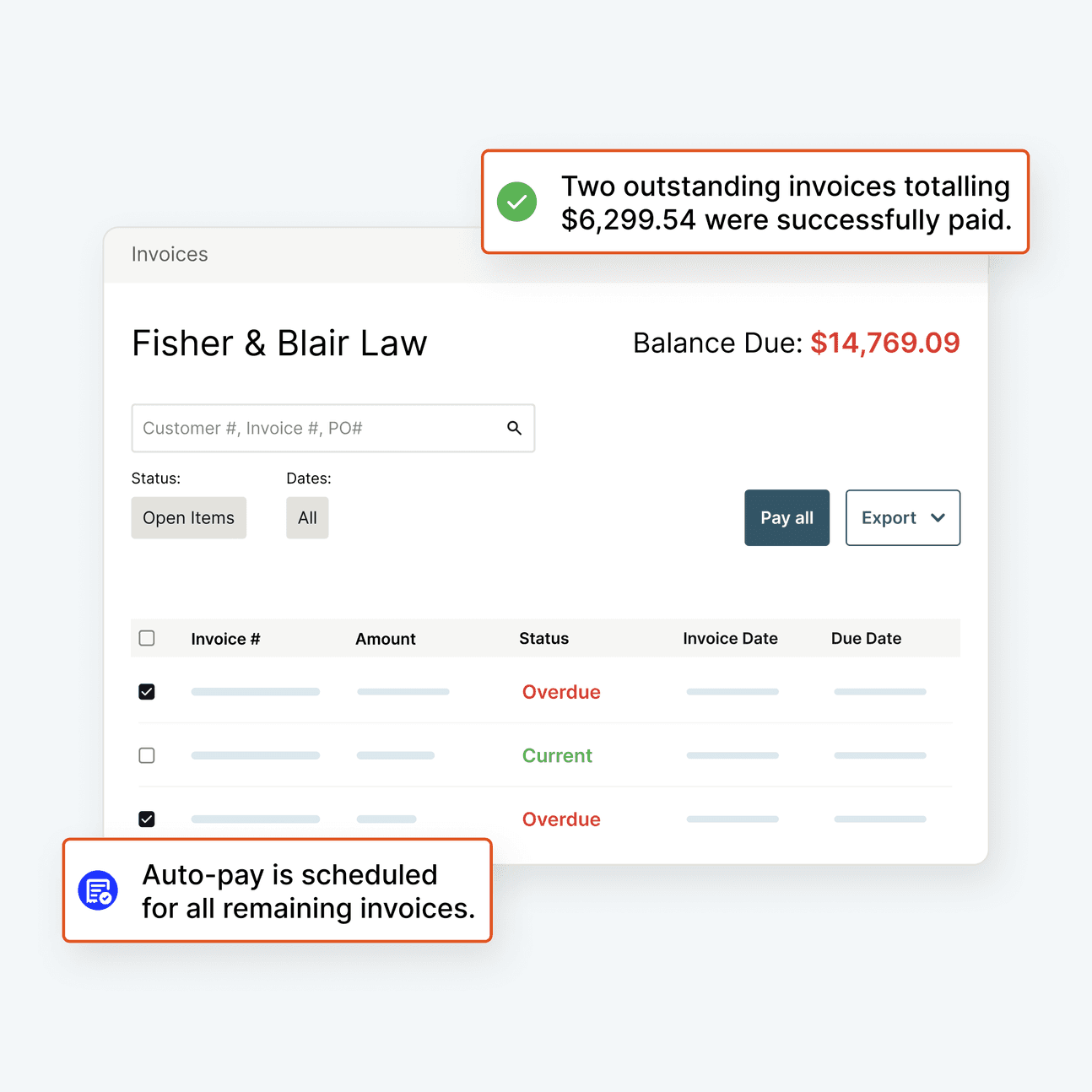Sort by the Invoice Date column header
The width and height of the screenshot is (1092, 1092).
730,639
